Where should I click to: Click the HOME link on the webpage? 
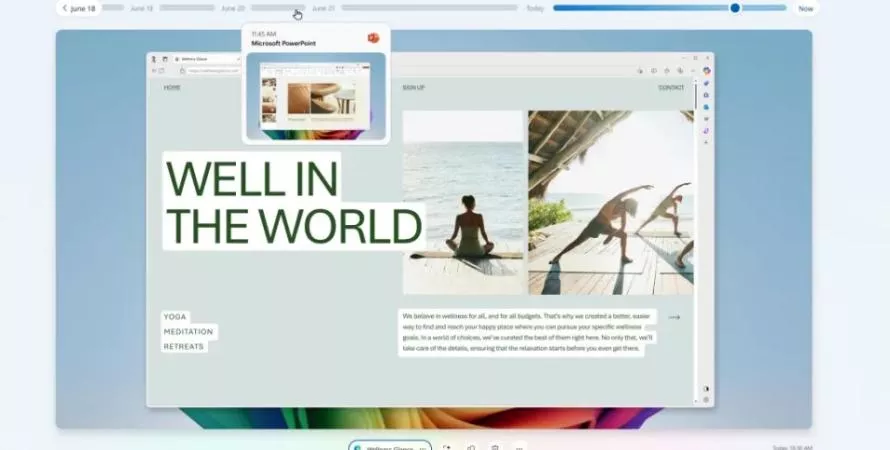coord(172,88)
